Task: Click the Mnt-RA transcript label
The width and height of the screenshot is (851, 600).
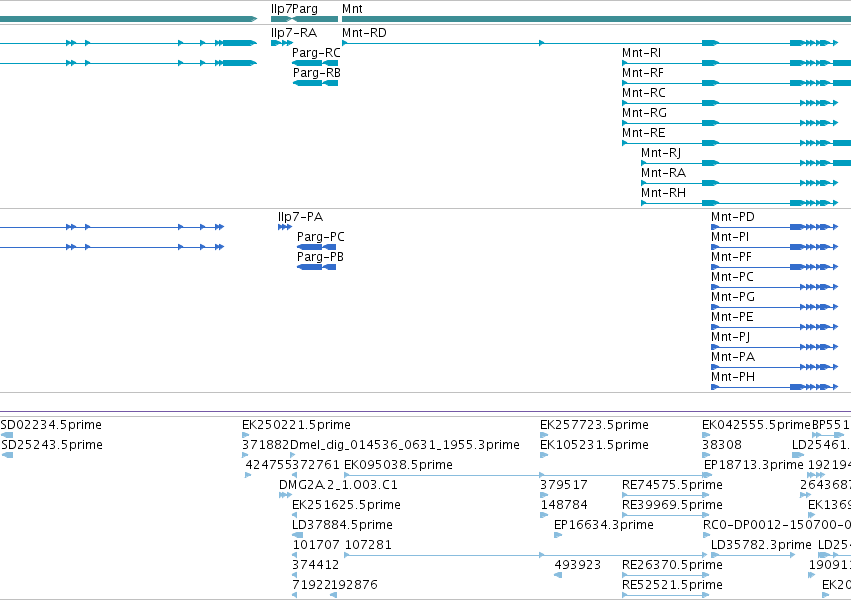Action: tap(663, 173)
